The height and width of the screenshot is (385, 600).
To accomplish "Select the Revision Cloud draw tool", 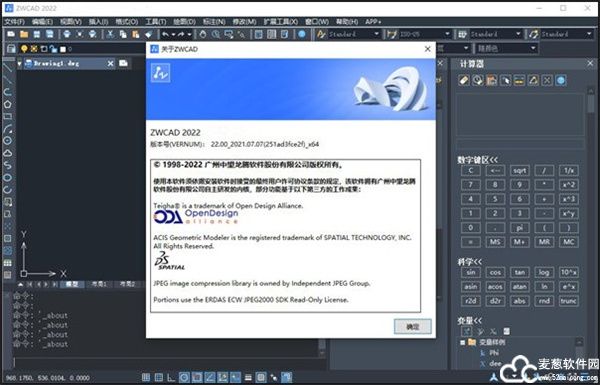I will tap(7, 153).
